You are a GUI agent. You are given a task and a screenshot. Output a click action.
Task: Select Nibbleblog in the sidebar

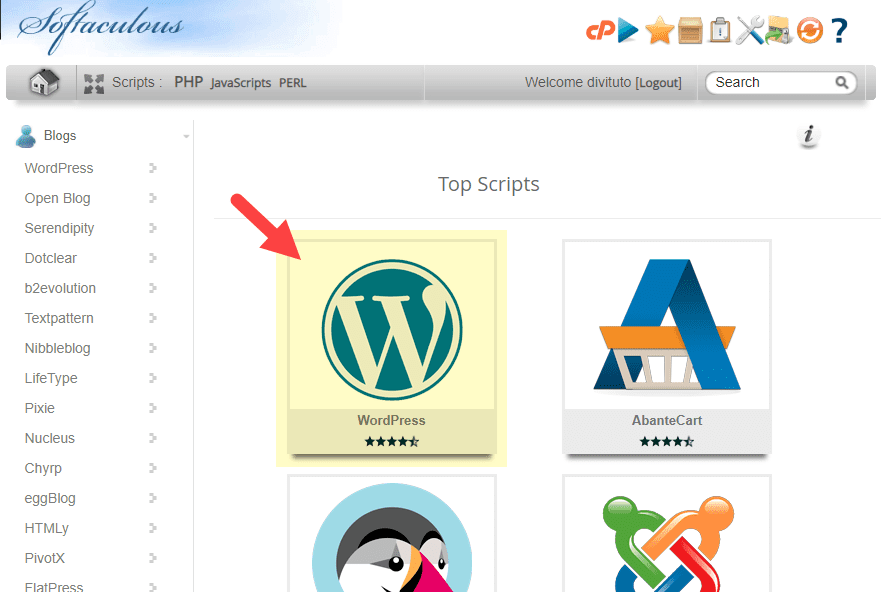point(57,348)
